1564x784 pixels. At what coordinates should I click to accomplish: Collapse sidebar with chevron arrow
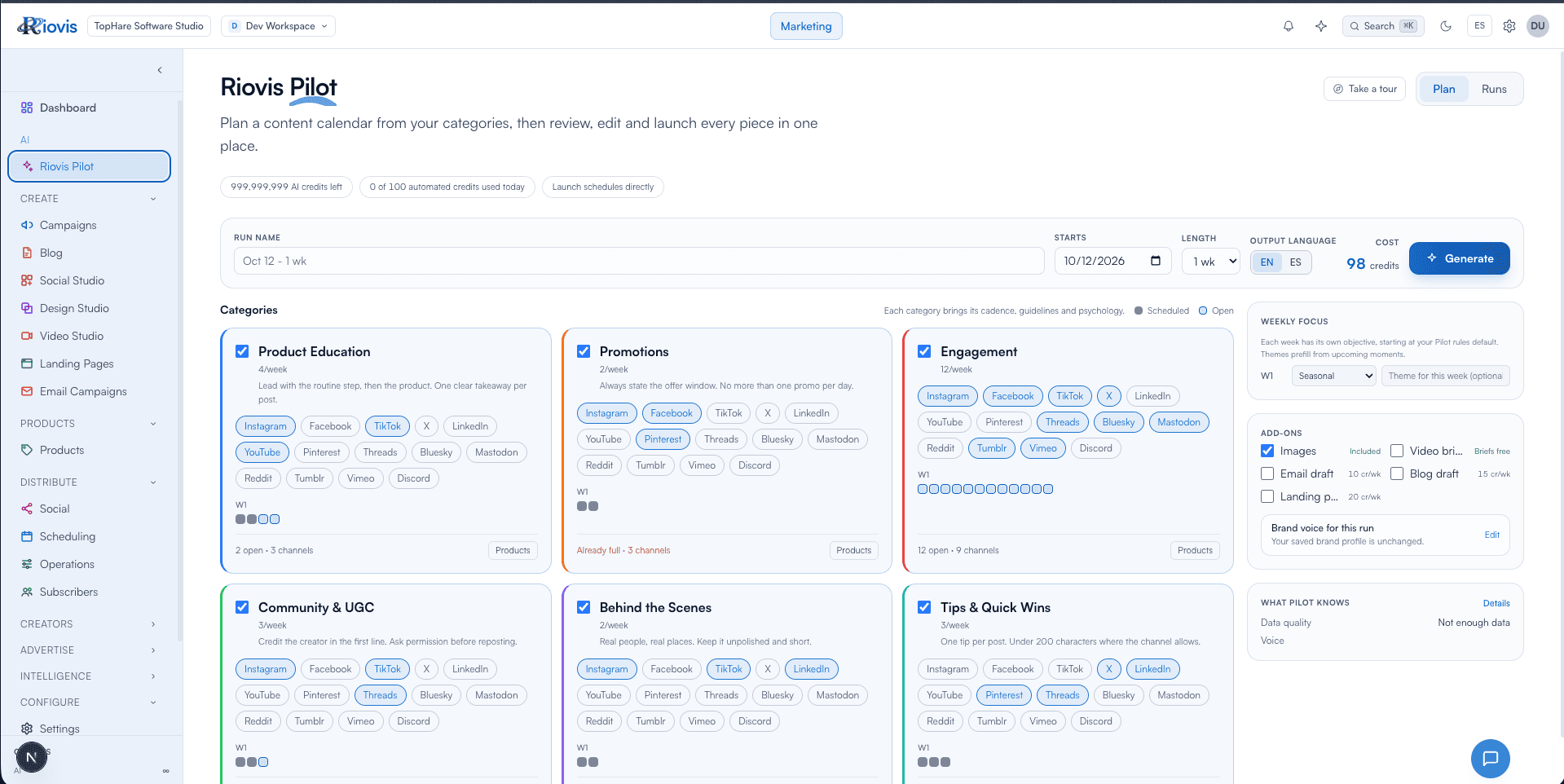[160, 70]
